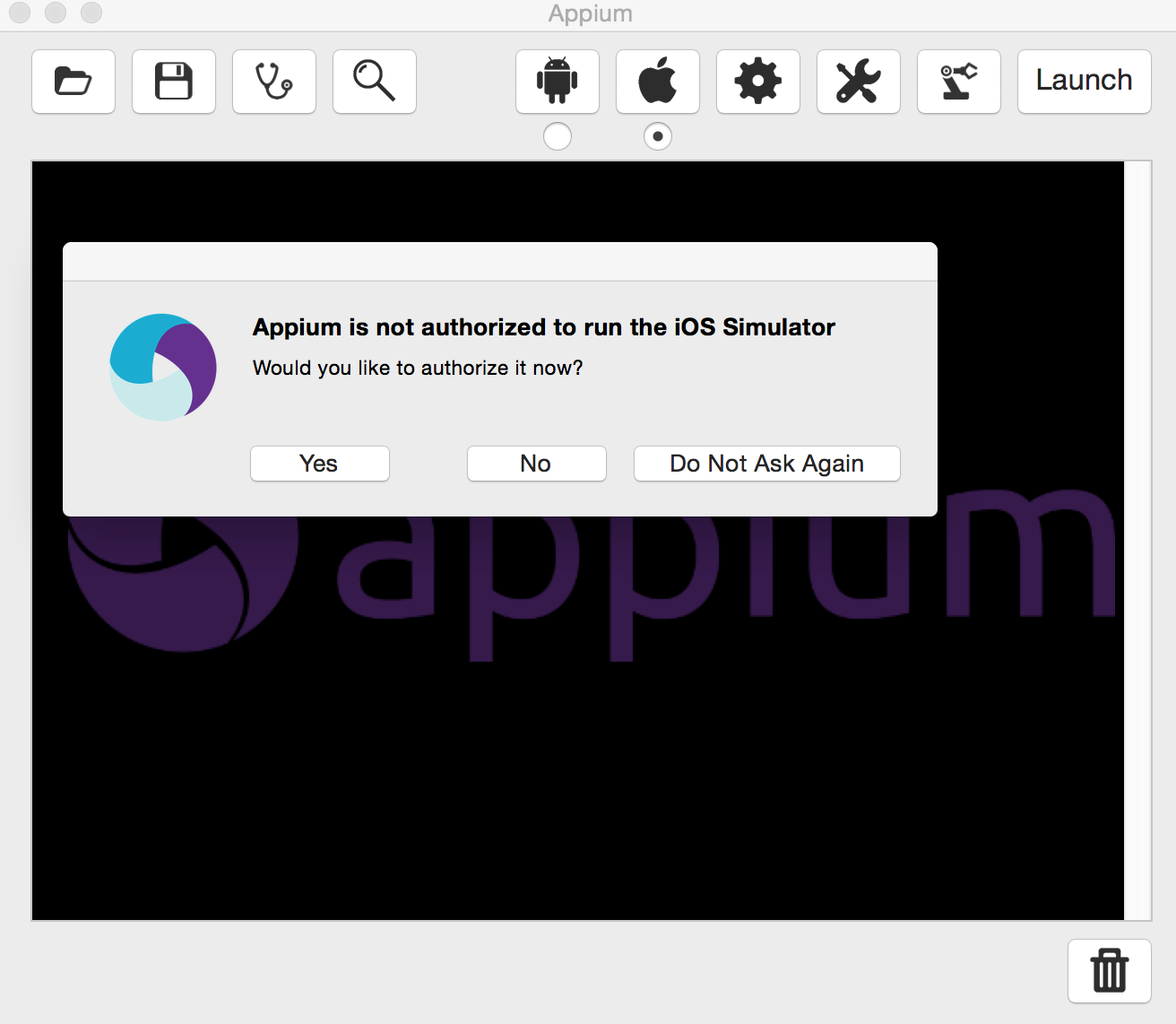Open iOS settings via the Apple icon
Screen dimensions: 1176x1024
coord(658,82)
